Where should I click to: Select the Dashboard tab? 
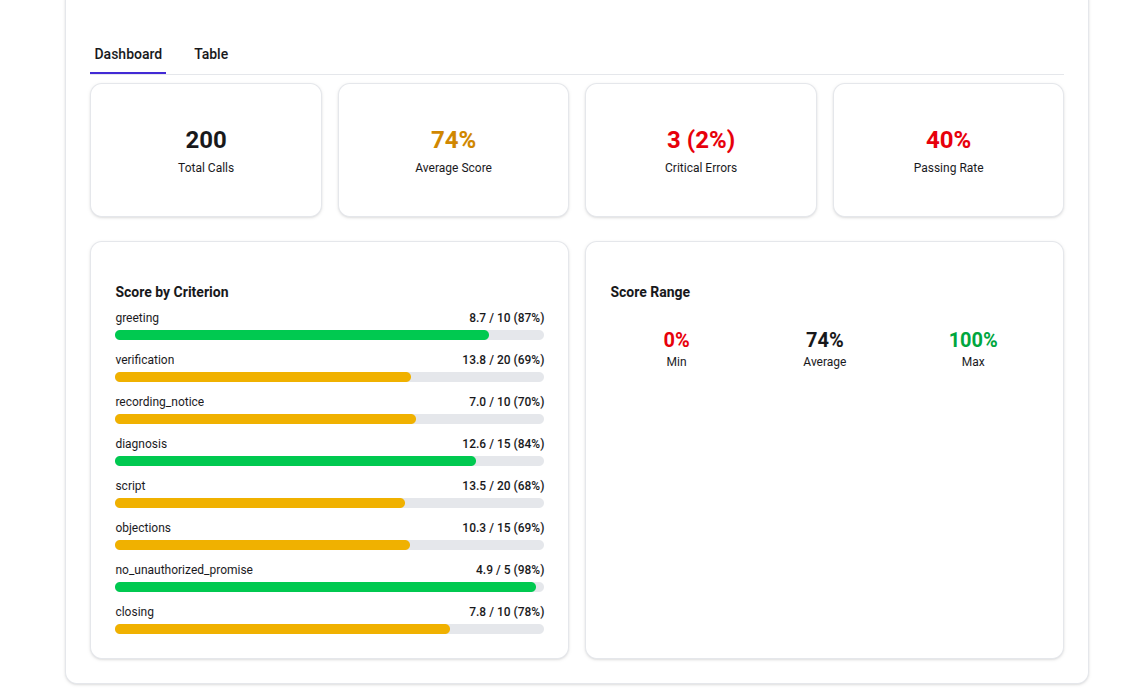[128, 54]
